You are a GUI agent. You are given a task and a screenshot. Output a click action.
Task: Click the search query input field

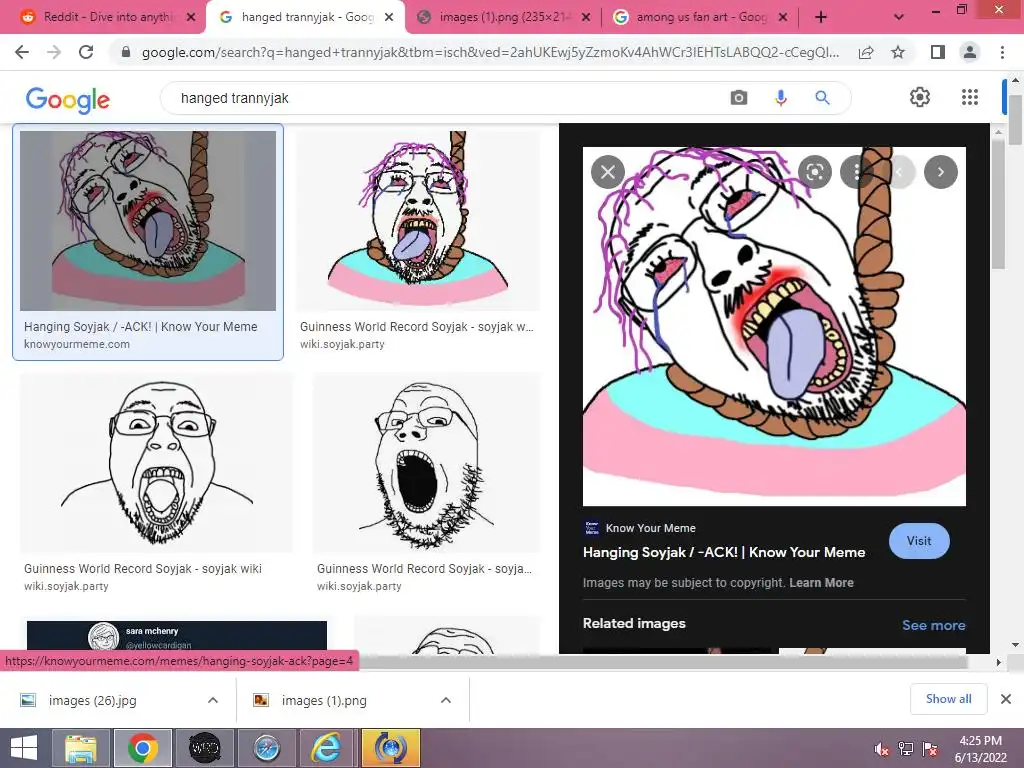point(444,98)
